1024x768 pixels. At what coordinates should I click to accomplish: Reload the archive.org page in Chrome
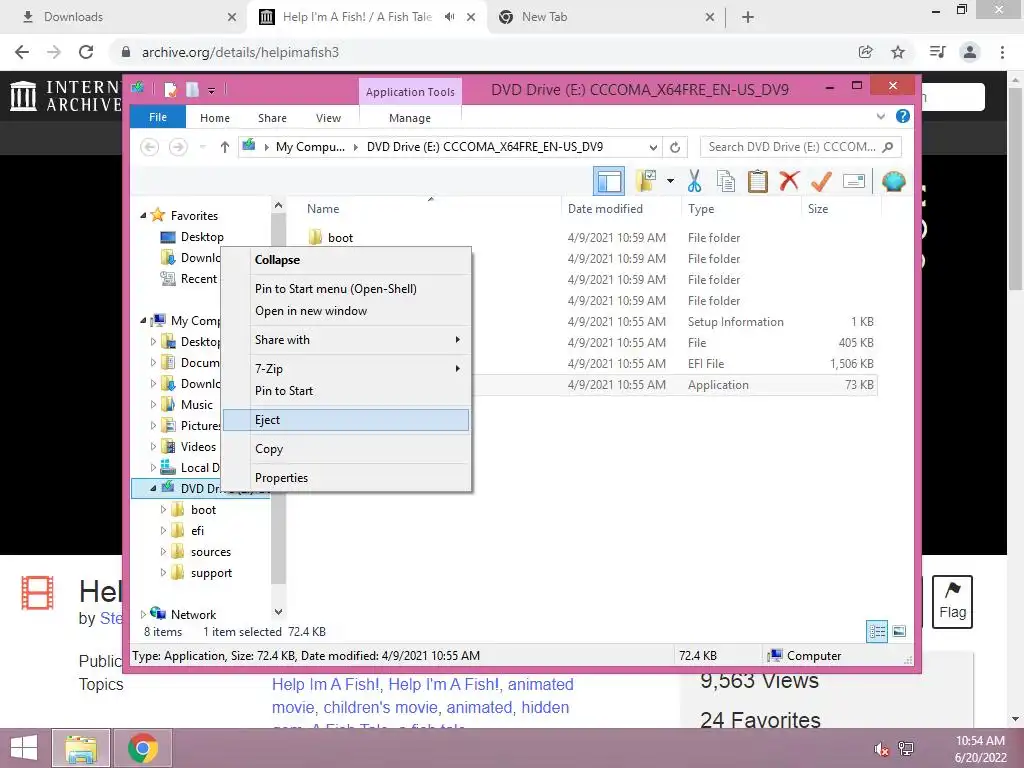(86, 52)
